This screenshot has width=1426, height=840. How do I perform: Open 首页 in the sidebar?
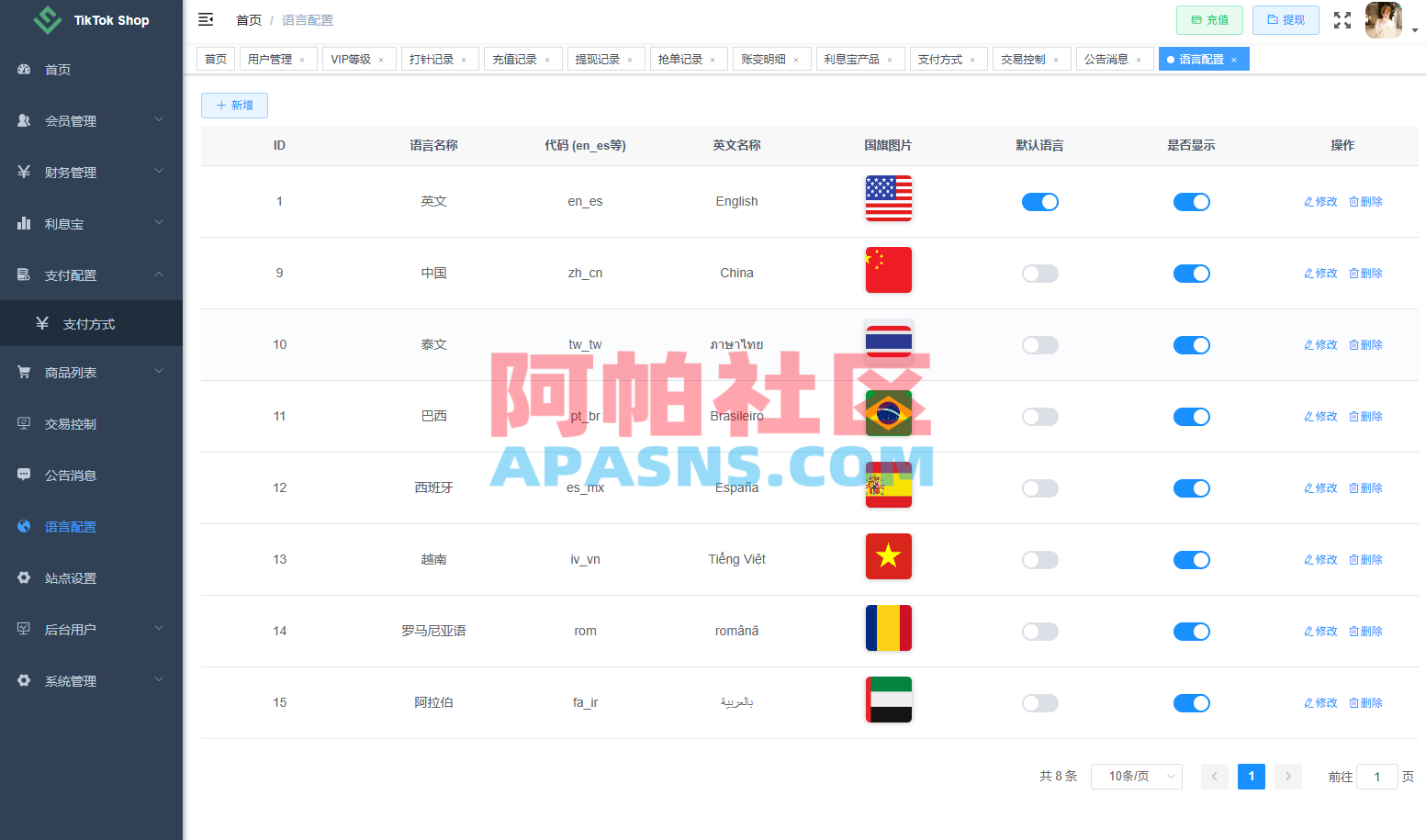click(91, 70)
